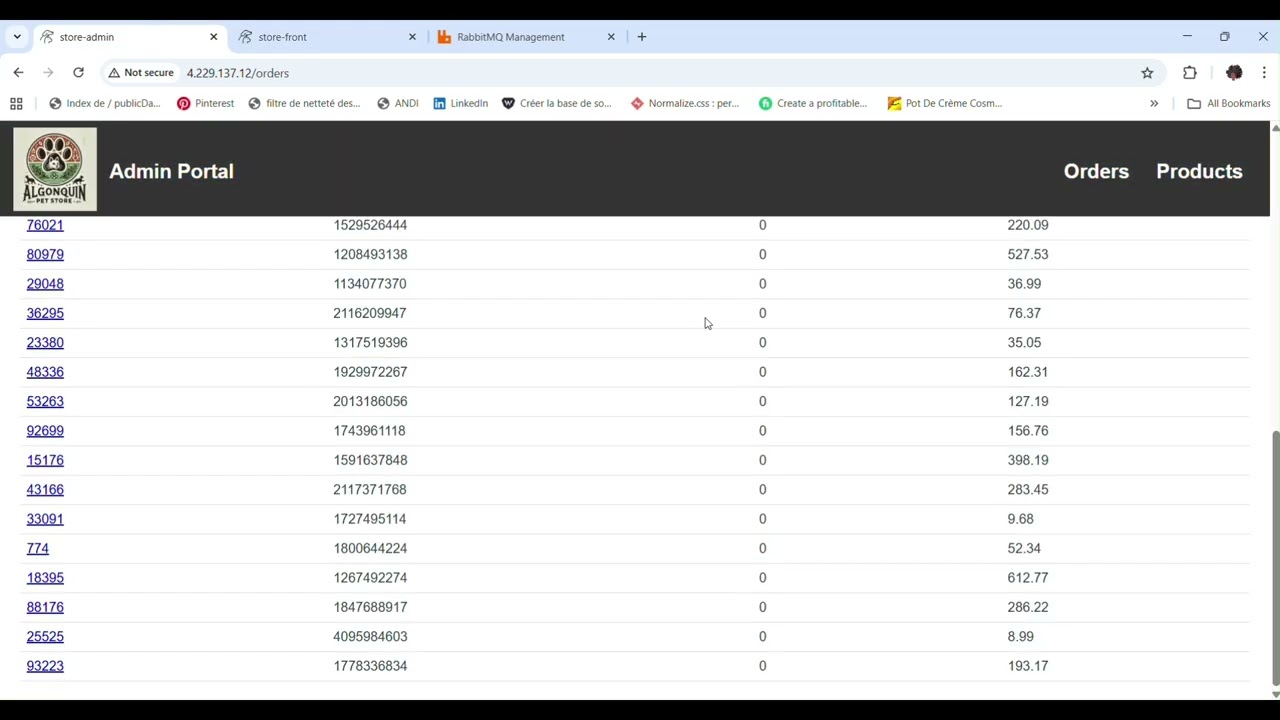Image resolution: width=1280 pixels, height=720 pixels.
Task: Close the RabbitMQ Management tab
Action: [x=611, y=37]
